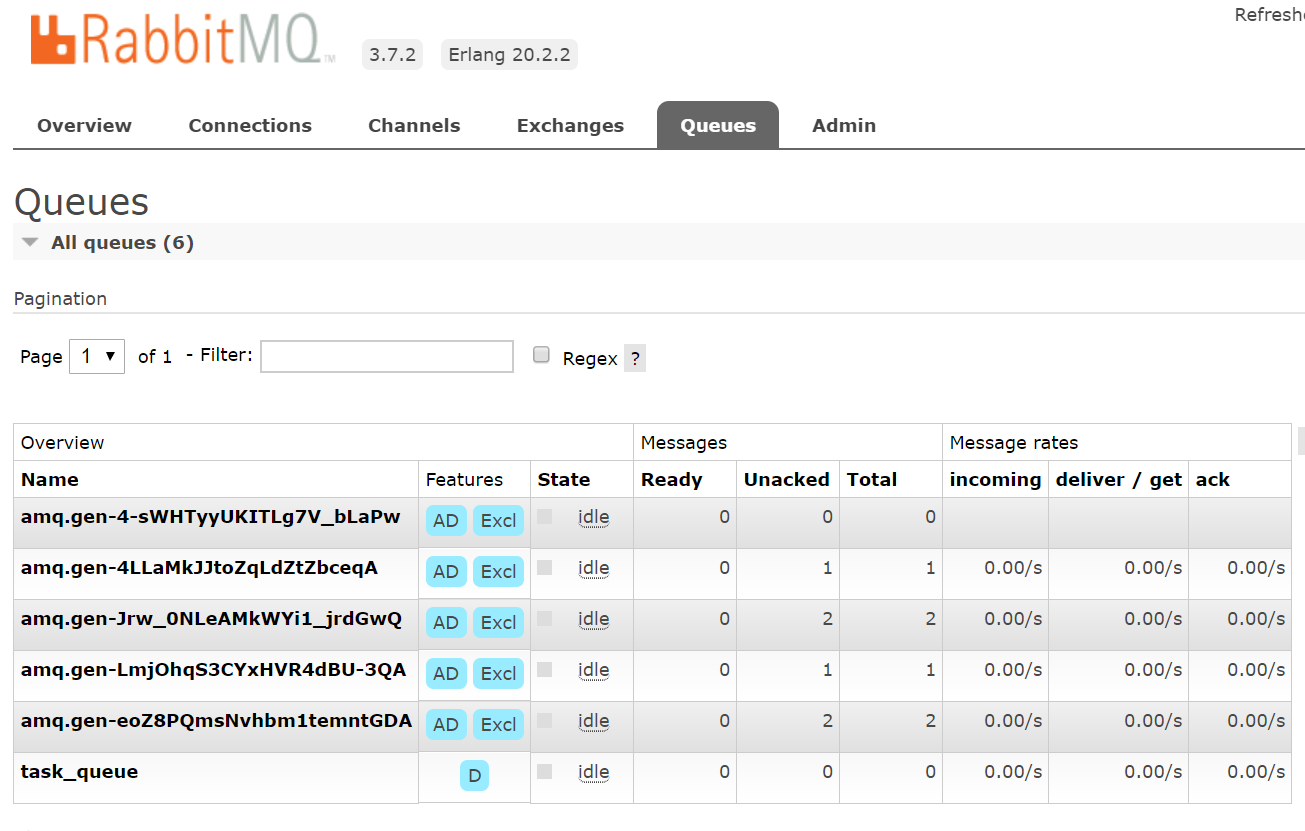1305x831 pixels.
Task: Select the Queues tab
Action: tap(718, 125)
